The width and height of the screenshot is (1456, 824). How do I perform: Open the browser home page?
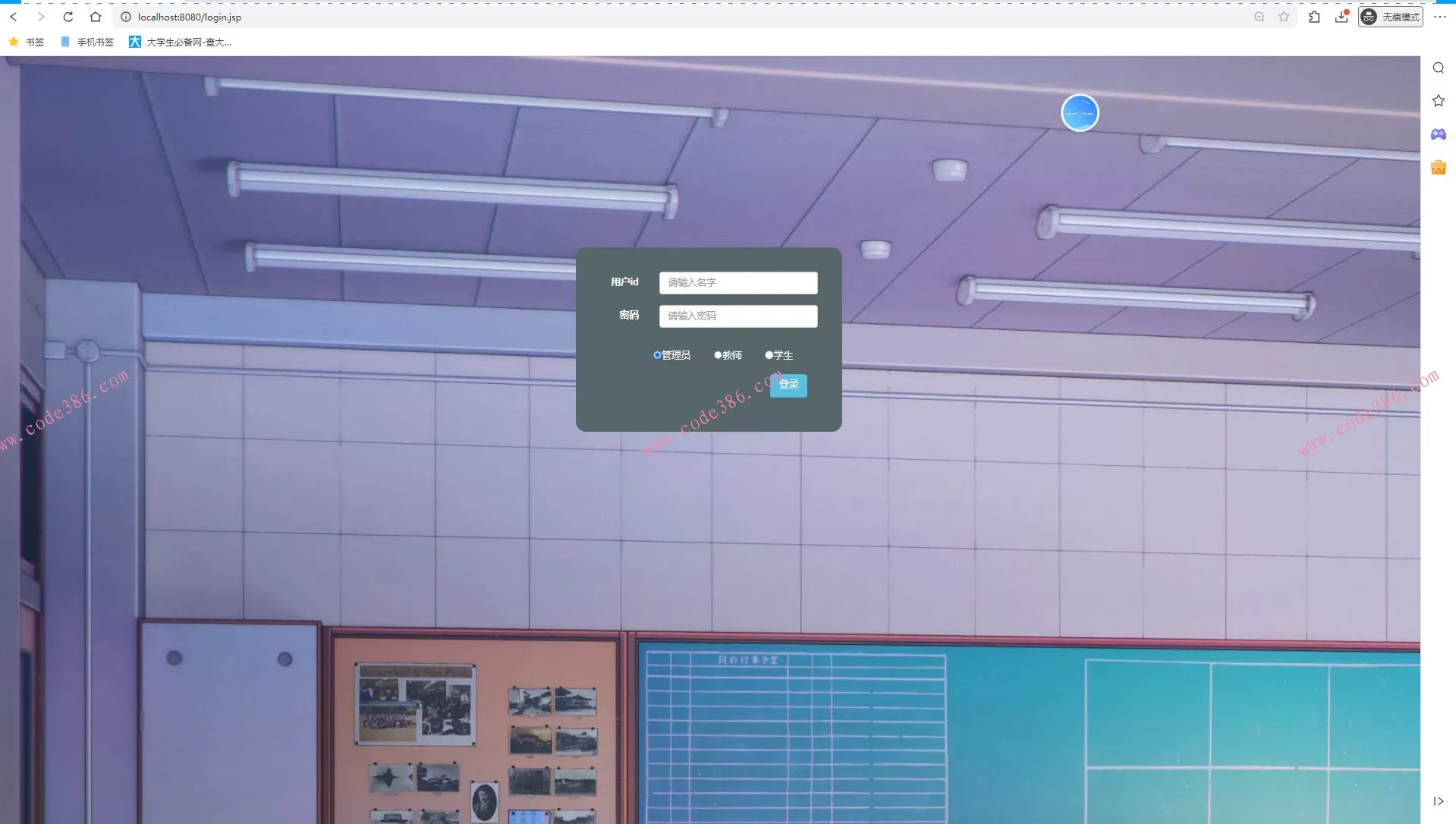coord(96,17)
